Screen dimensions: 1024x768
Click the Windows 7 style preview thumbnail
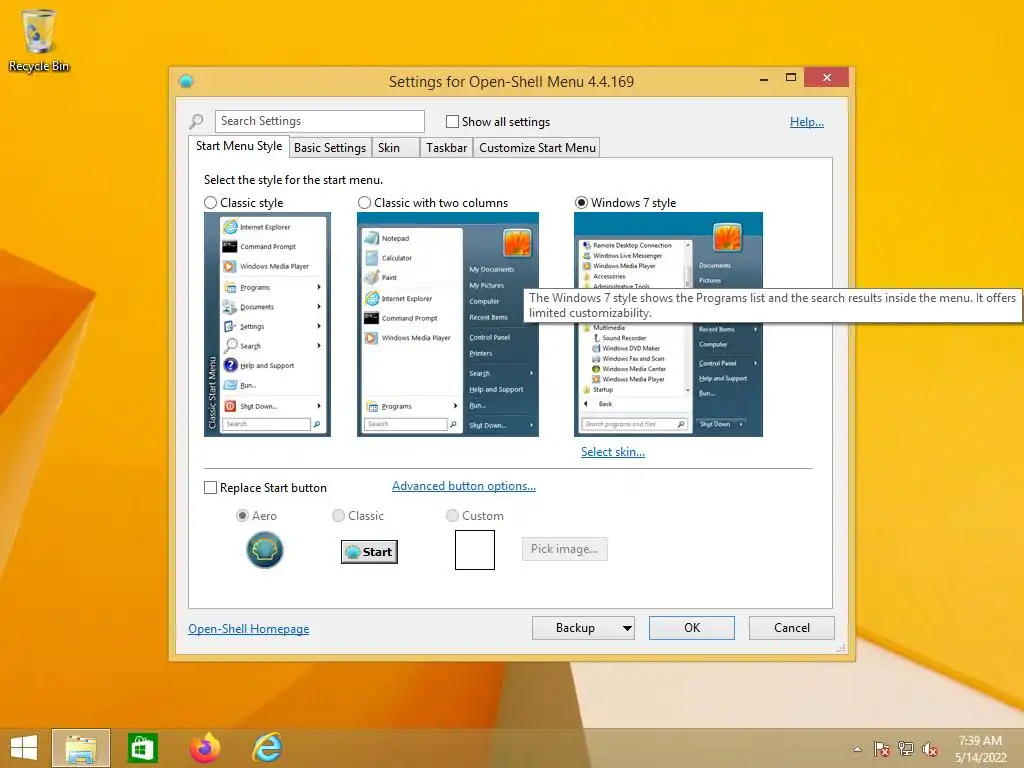668,325
